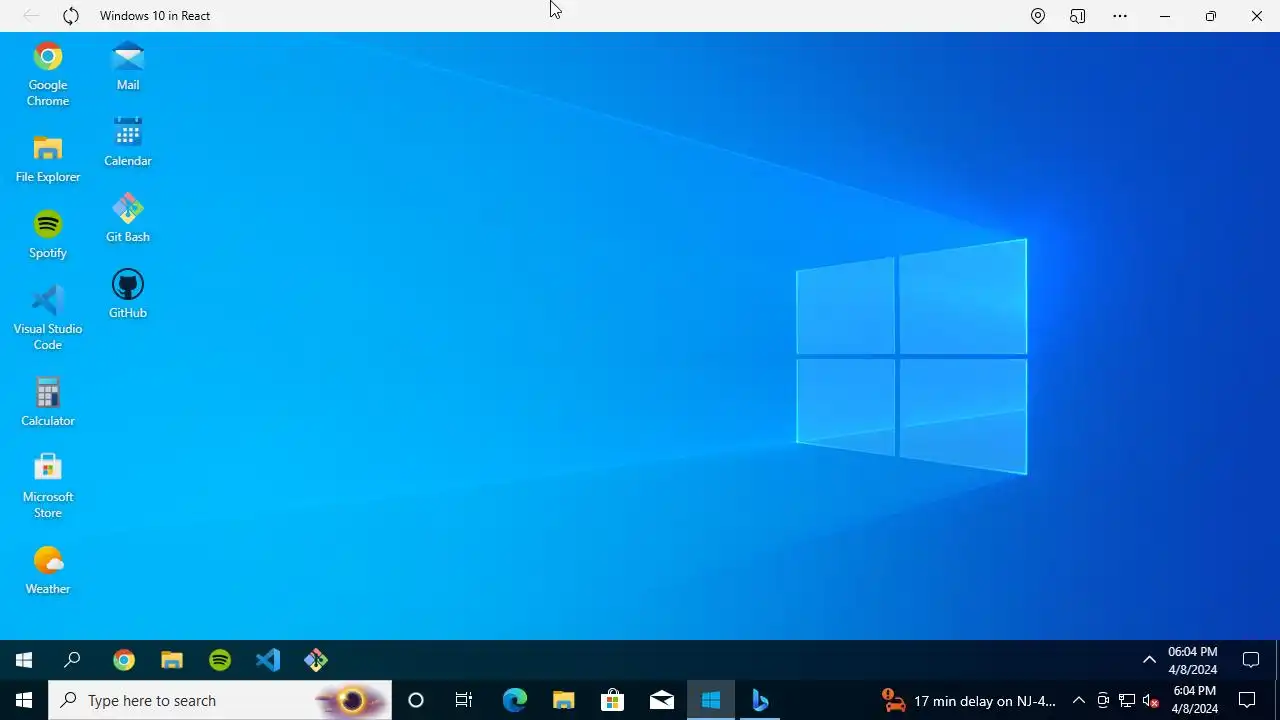Open the '17 min delay on NJ-4...' news widget

click(x=969, y=701)
